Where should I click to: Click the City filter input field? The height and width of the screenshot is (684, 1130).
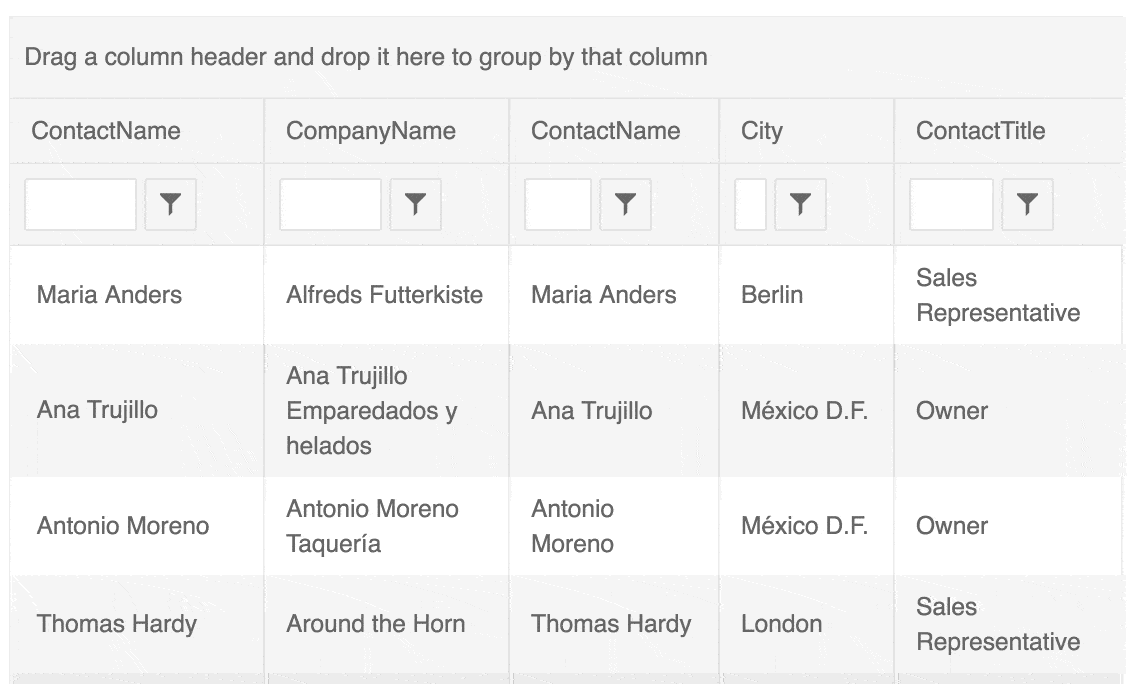coord(749,203)
